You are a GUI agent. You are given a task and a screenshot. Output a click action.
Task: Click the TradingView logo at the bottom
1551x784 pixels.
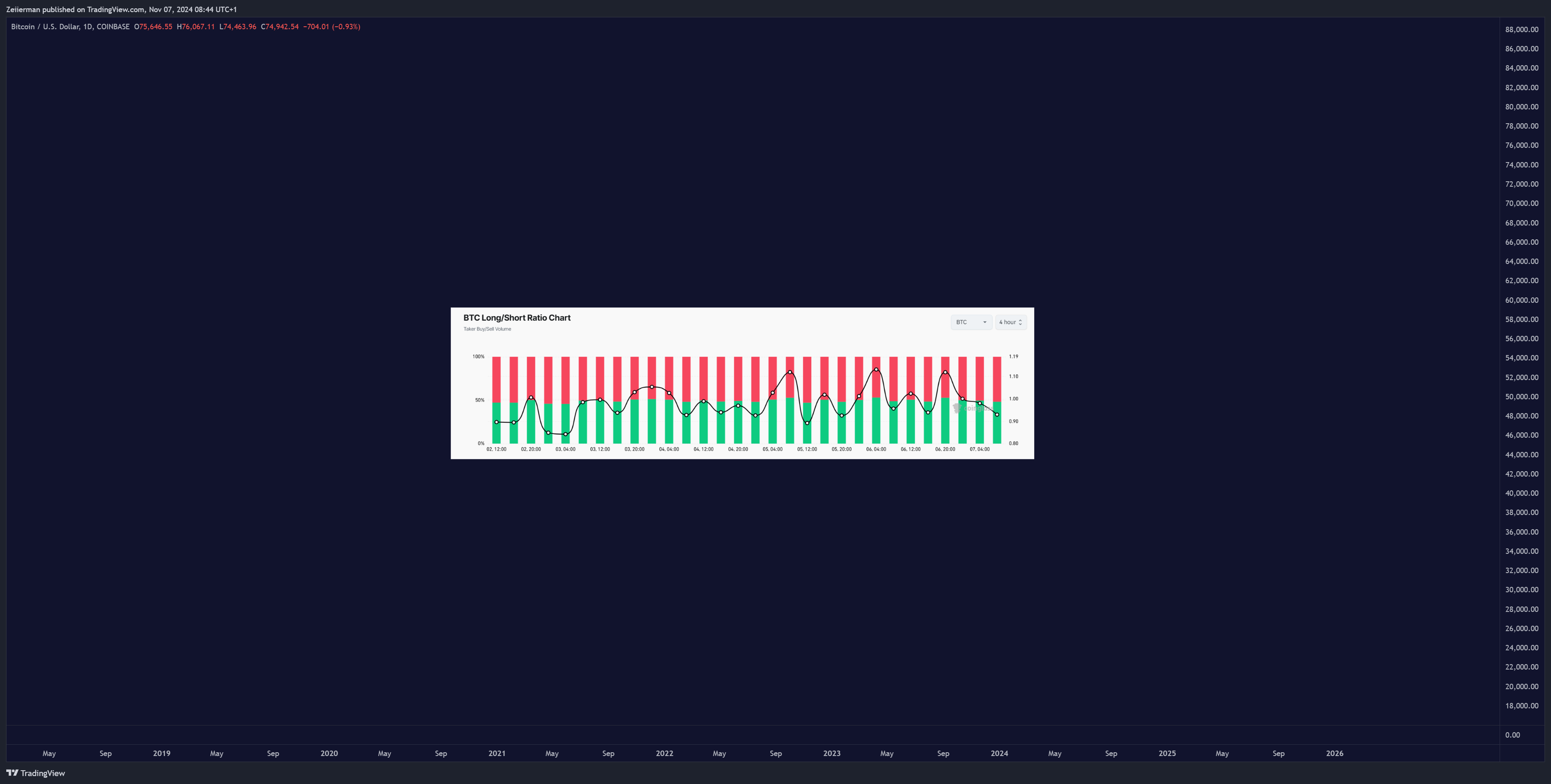click(36, 773)
